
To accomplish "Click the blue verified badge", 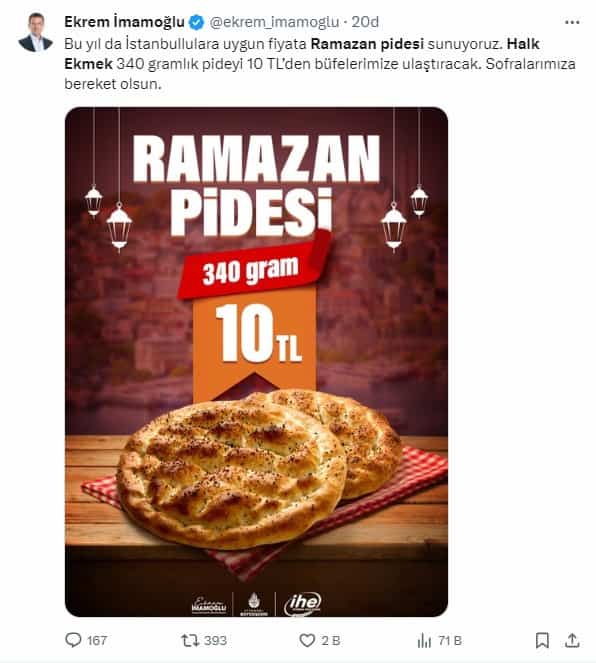I will [196, 22].
